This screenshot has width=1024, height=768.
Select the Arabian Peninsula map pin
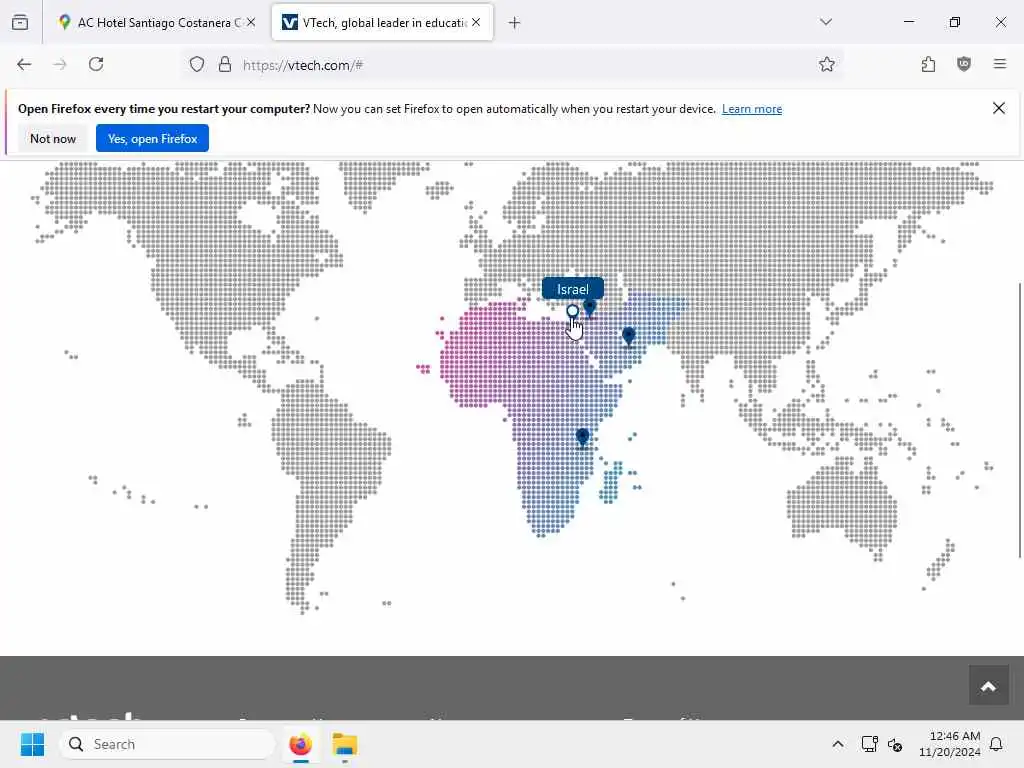point(628,336)
